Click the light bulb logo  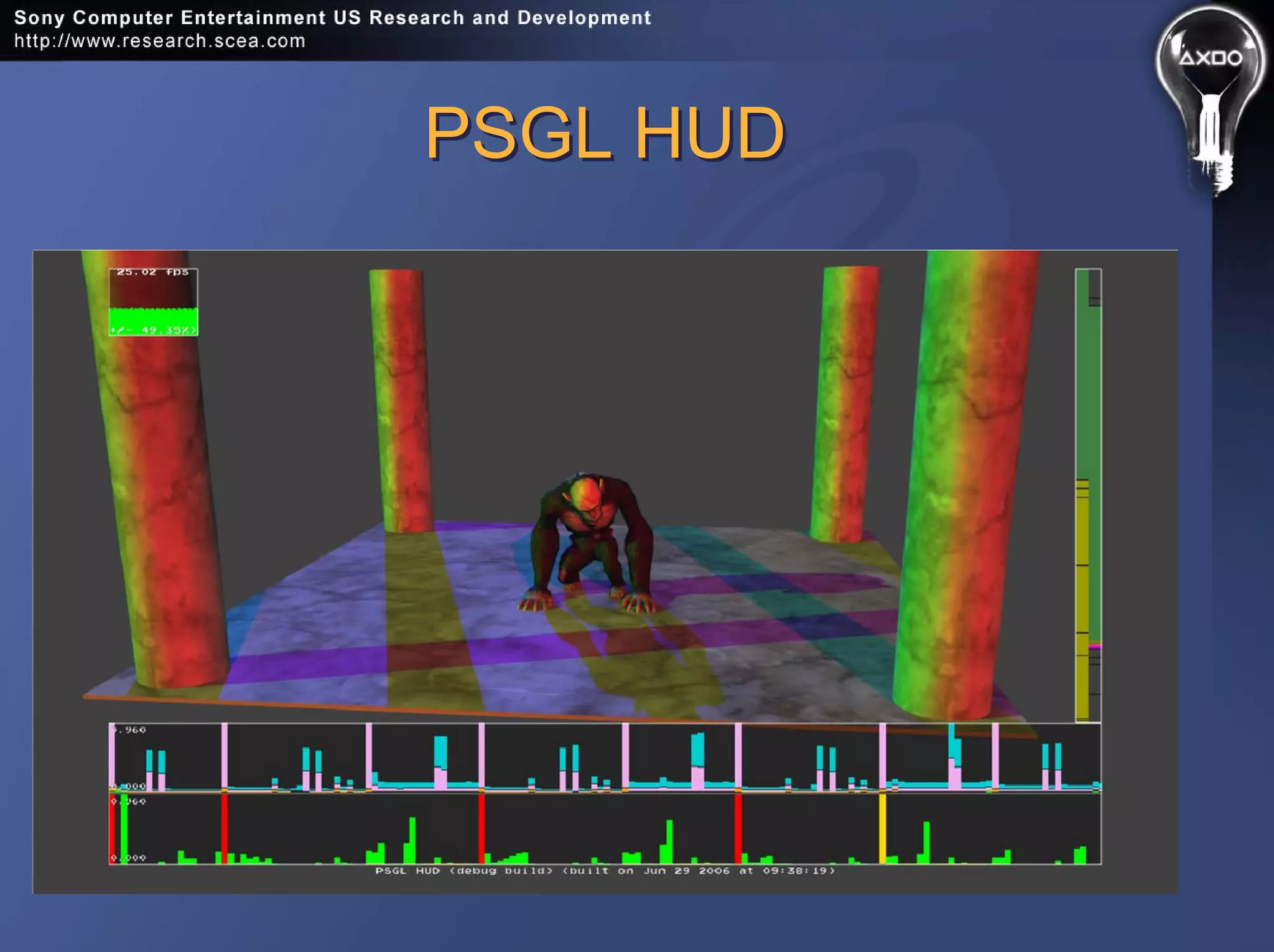click(1210, 101)
